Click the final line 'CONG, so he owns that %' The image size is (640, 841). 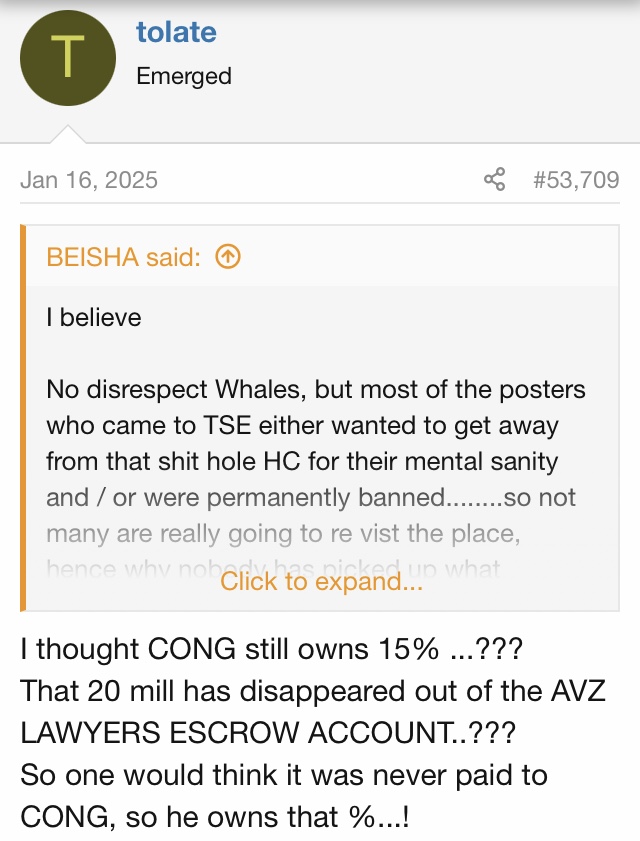[215, 817]
